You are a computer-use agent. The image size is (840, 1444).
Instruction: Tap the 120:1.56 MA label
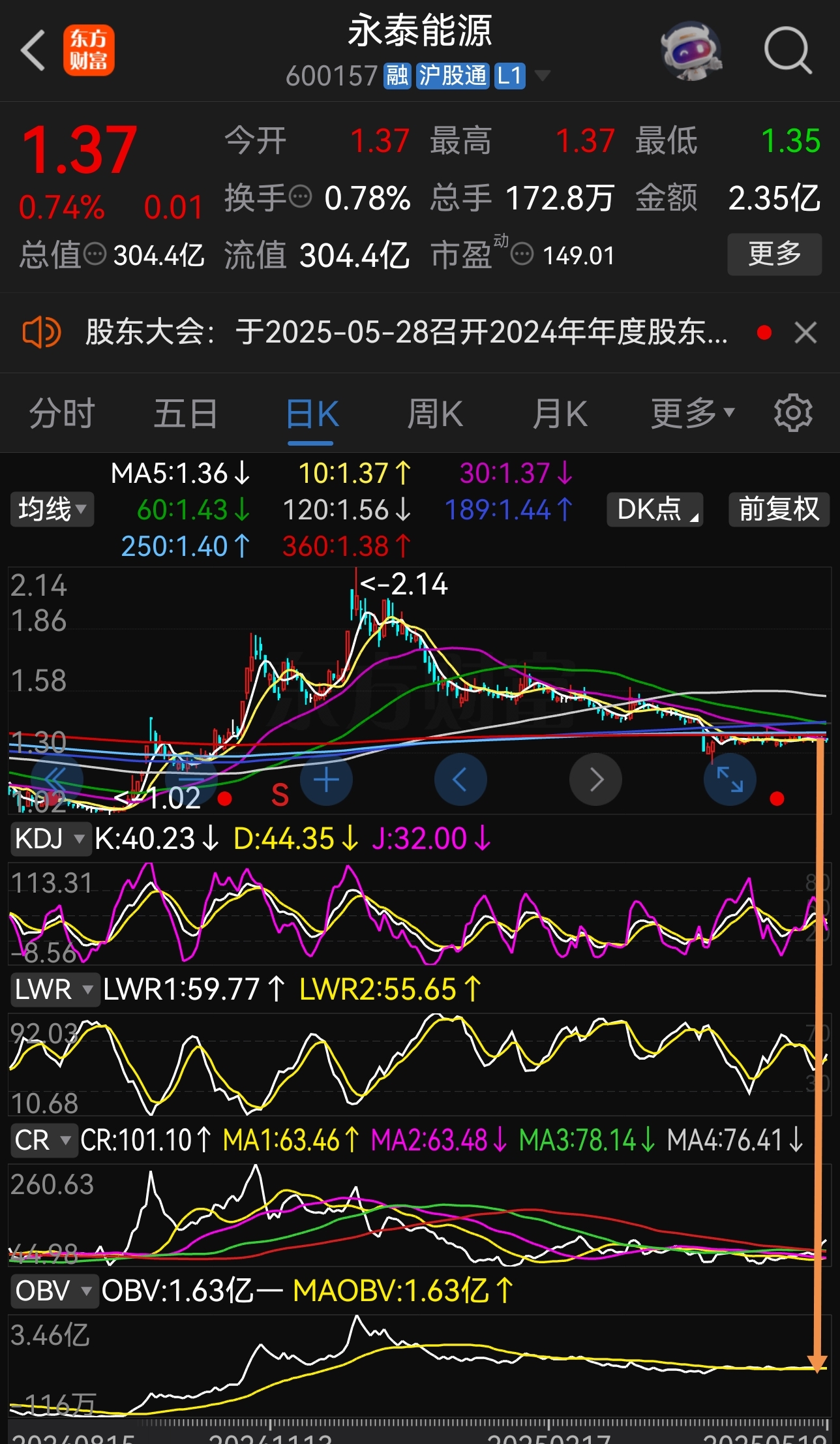click(x=348, y=510)
